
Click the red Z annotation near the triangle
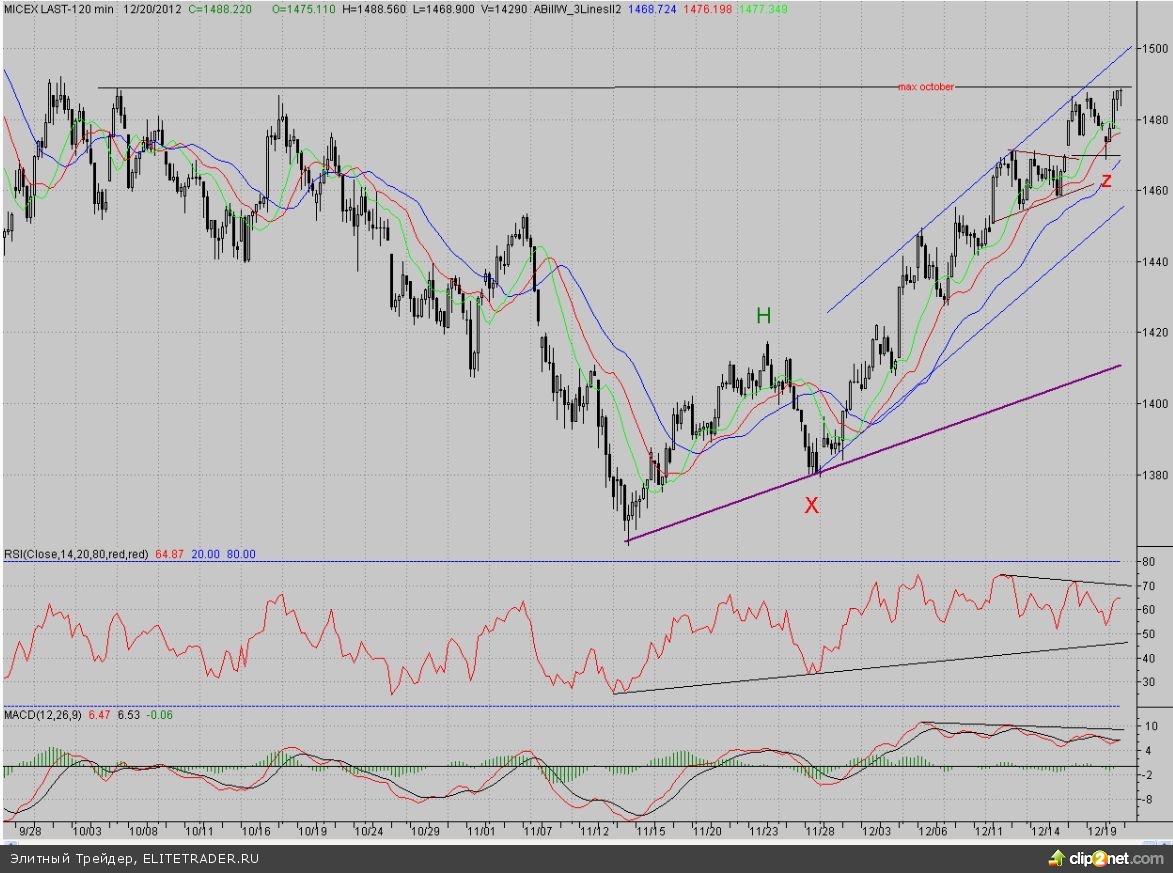1106,181
